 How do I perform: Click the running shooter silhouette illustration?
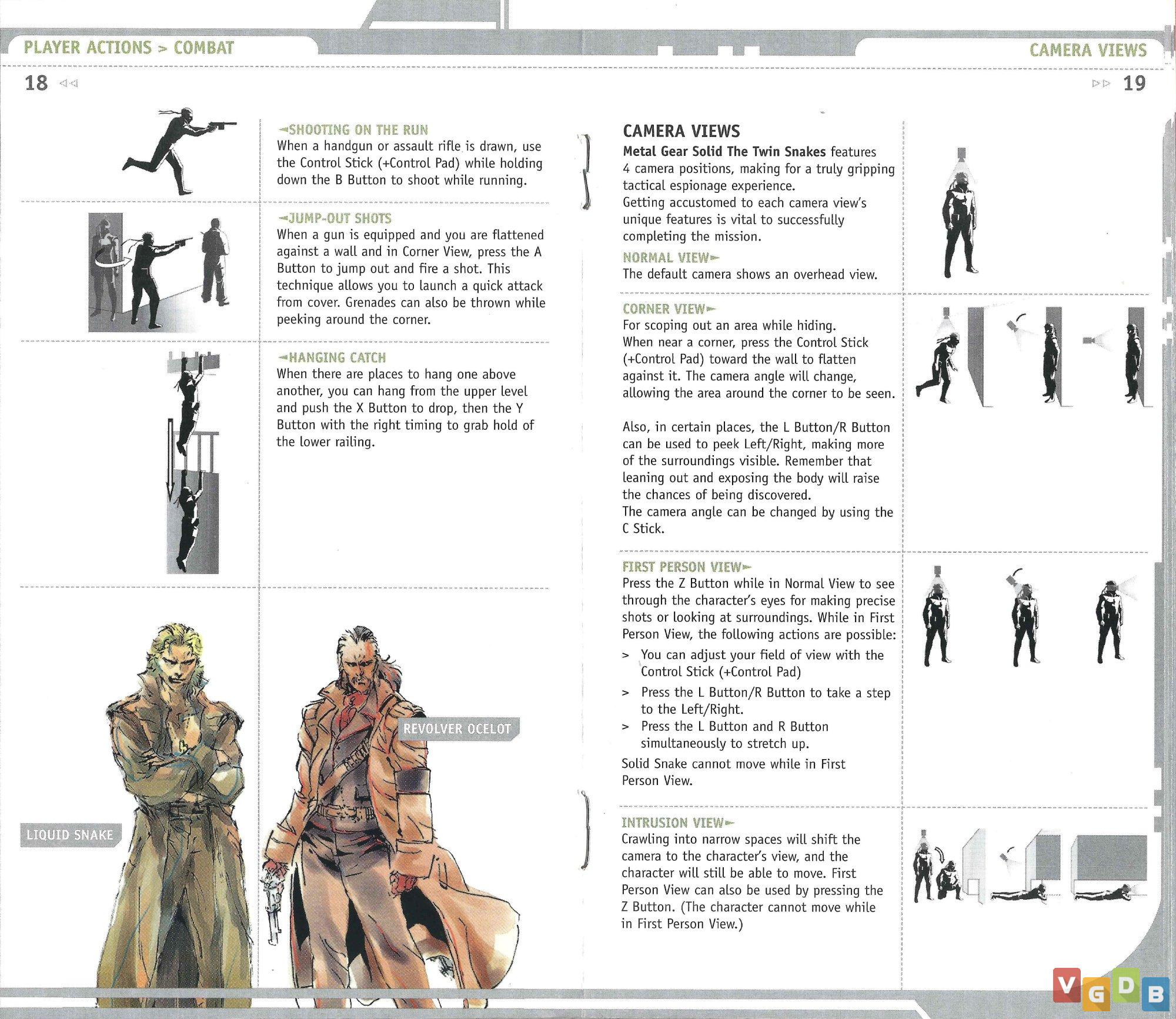tap(180, 151)
